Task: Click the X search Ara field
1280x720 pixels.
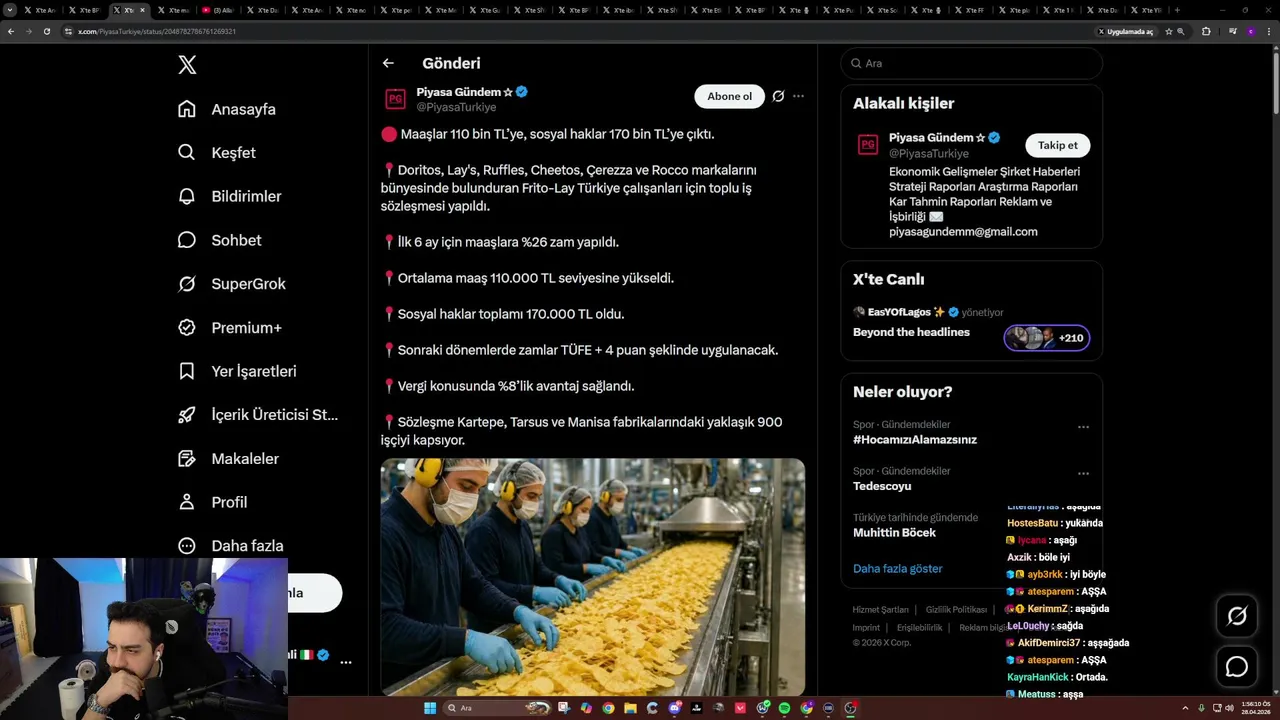Action: point(972,63)
